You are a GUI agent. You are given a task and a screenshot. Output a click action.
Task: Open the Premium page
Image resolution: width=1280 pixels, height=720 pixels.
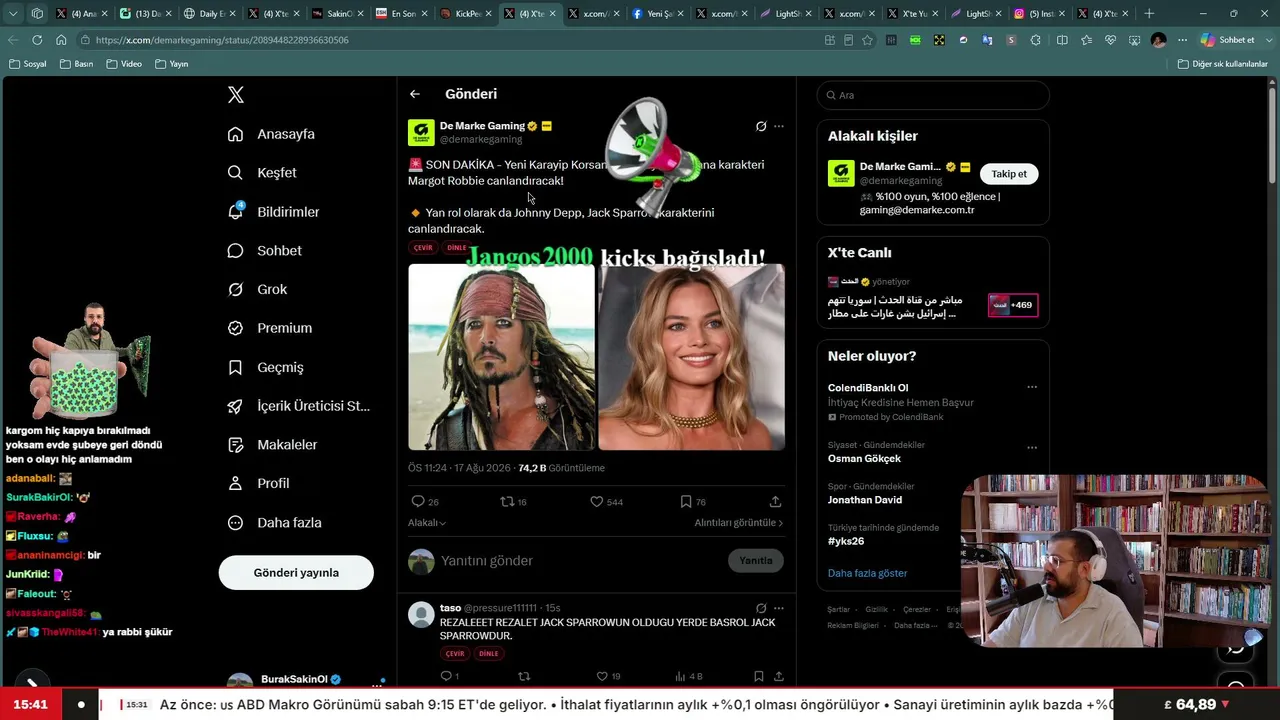[x=270, y=328]
